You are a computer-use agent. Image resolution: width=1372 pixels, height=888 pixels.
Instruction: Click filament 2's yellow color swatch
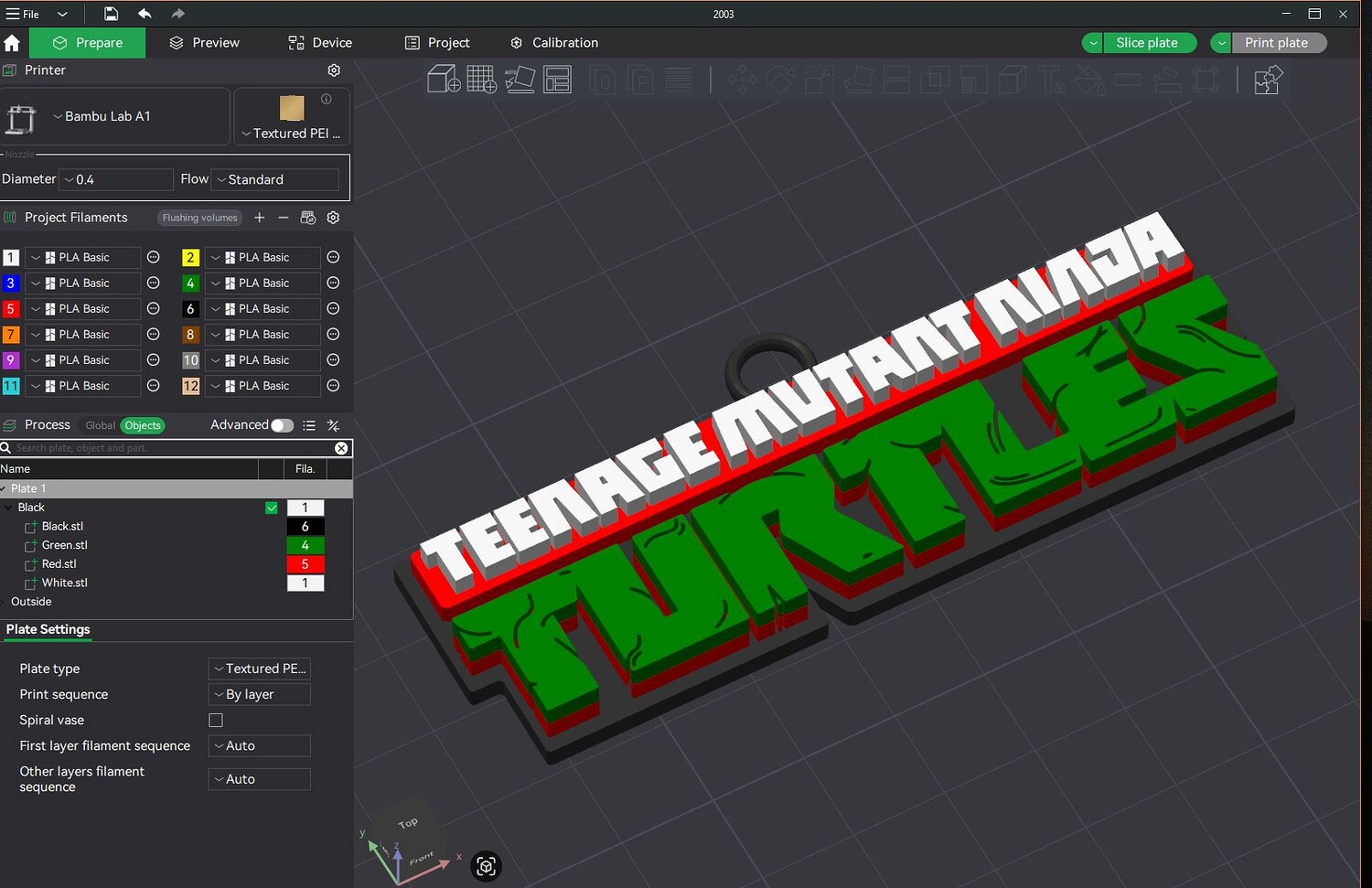(190, 258)
